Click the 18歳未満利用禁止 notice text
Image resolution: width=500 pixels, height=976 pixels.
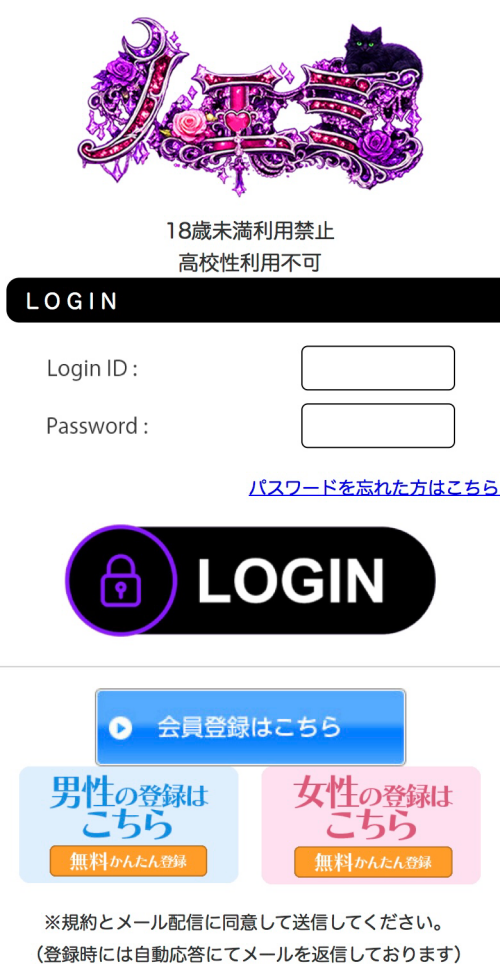(250, 232)
